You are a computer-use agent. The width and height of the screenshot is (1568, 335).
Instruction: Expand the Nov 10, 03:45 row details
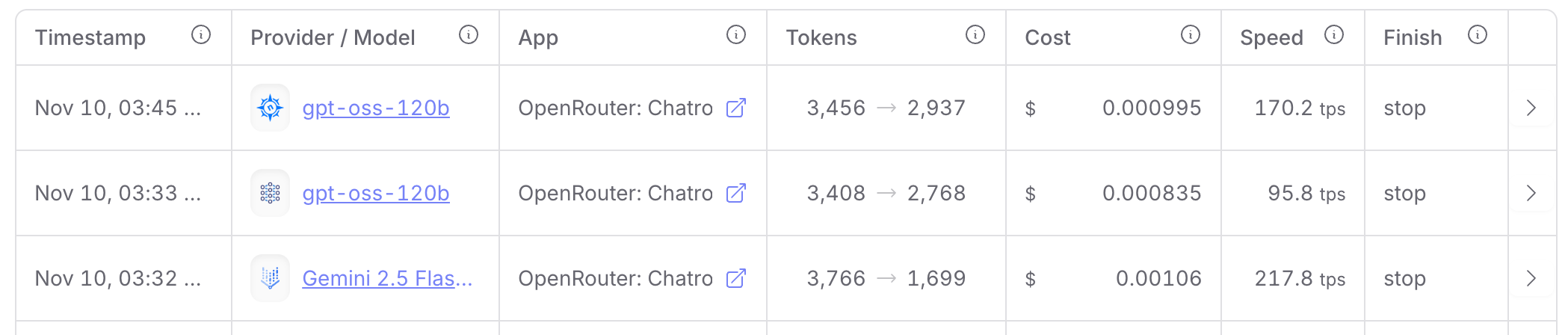(1531, 108)
